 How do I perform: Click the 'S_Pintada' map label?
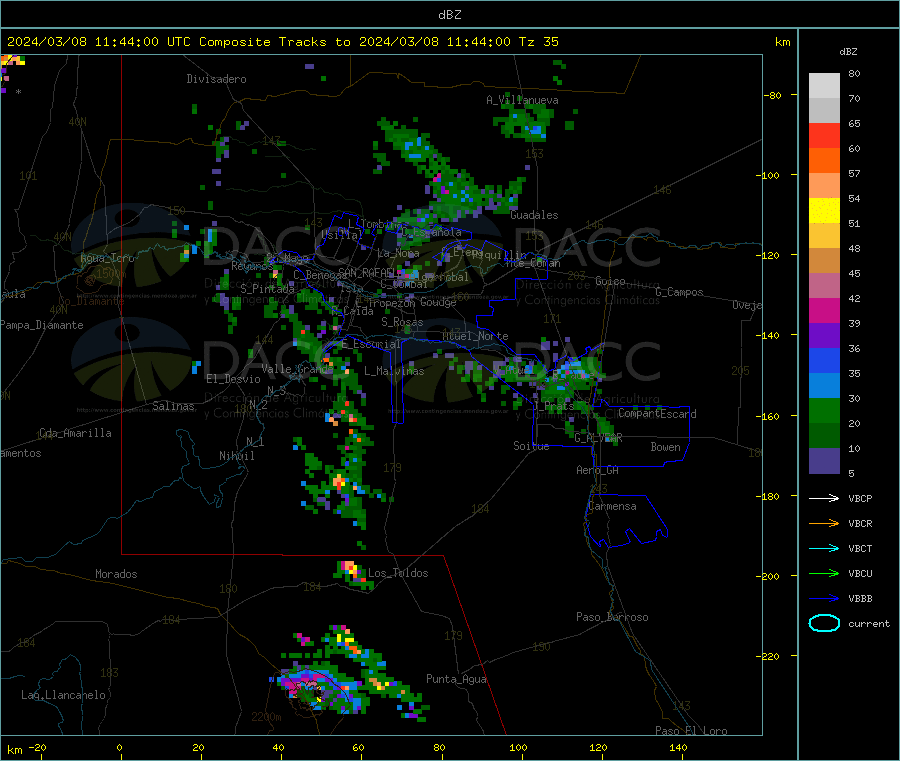click(267, 289)
